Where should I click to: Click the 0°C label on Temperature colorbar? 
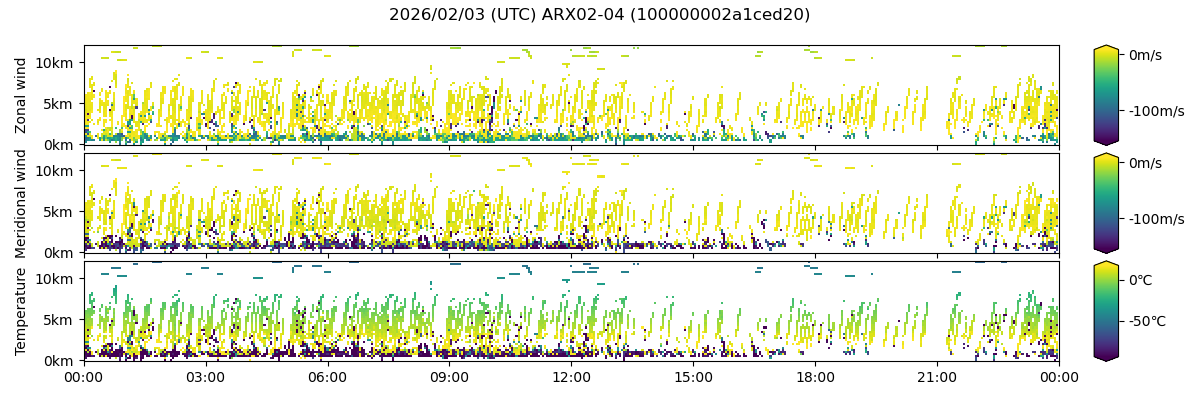(1140, 280)
